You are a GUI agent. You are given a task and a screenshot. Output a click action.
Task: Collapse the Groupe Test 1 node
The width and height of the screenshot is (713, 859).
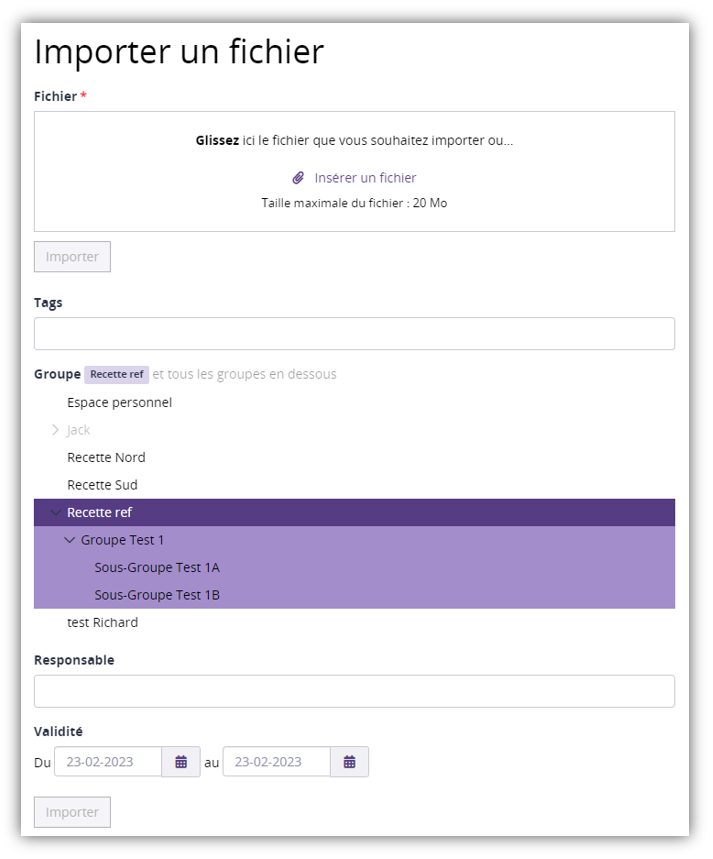click(69, 540)
